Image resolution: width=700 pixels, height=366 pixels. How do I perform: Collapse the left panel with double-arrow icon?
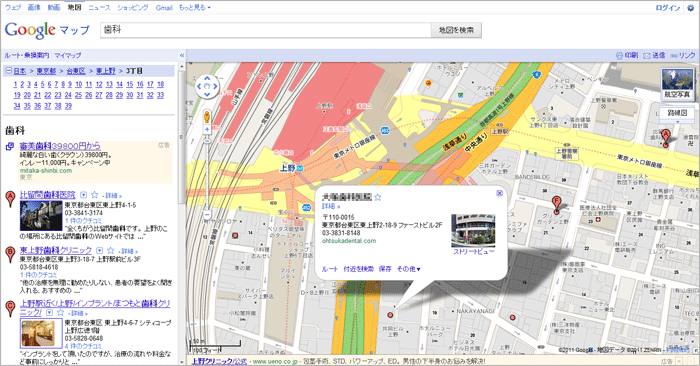tap(182, 55)
